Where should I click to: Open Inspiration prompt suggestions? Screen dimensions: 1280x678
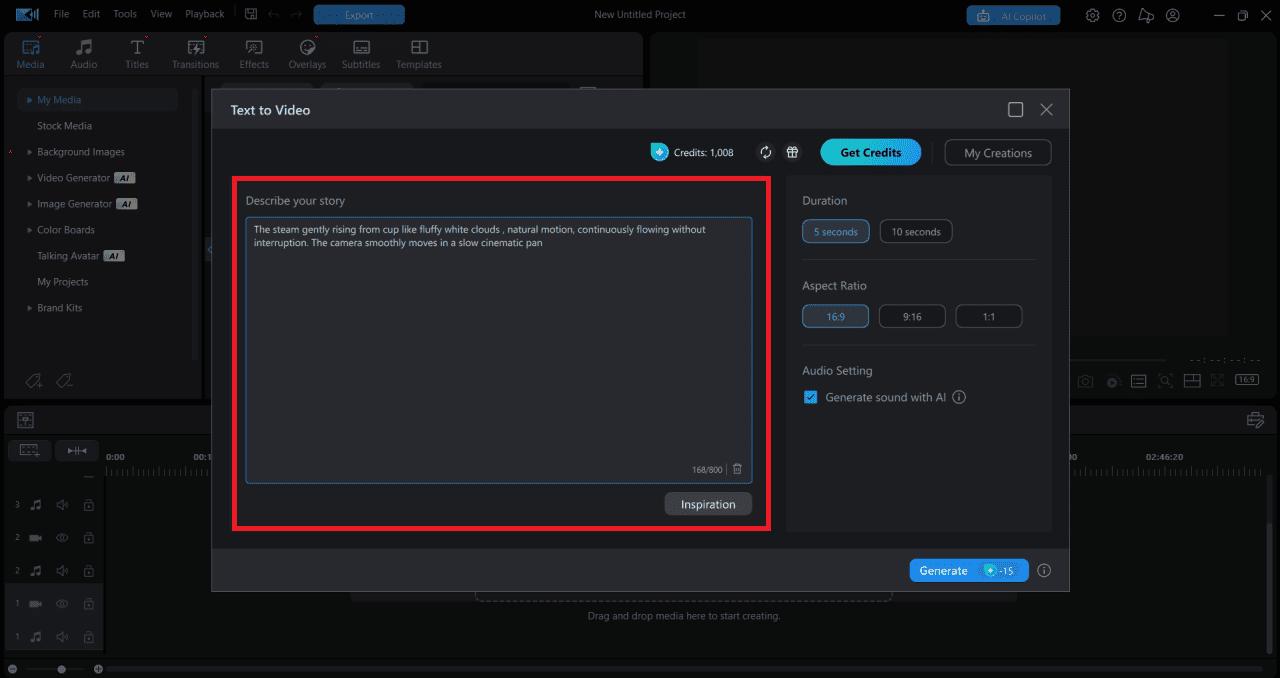(x=708, y=503)
